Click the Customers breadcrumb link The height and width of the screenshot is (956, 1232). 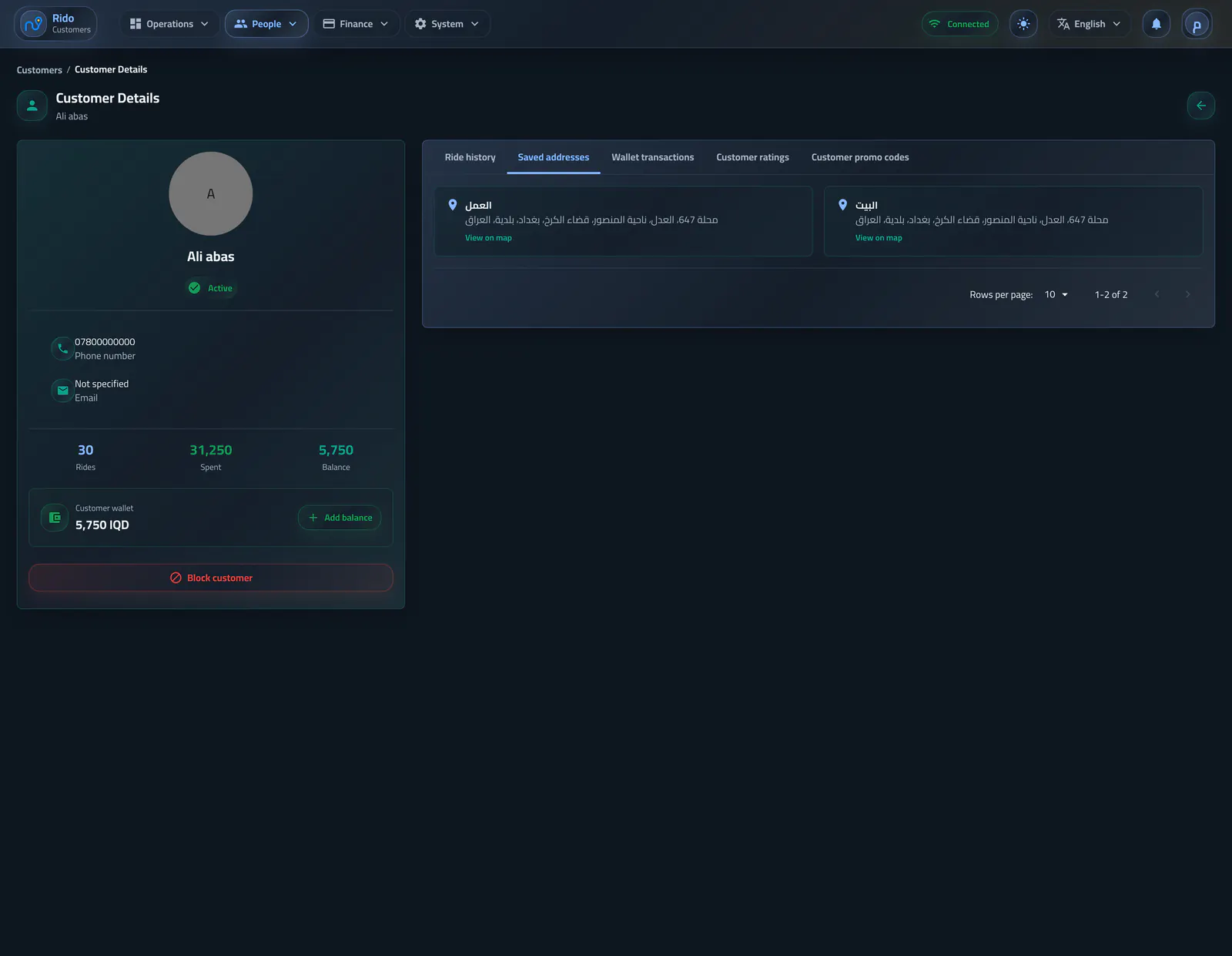[x=39, y=70]
